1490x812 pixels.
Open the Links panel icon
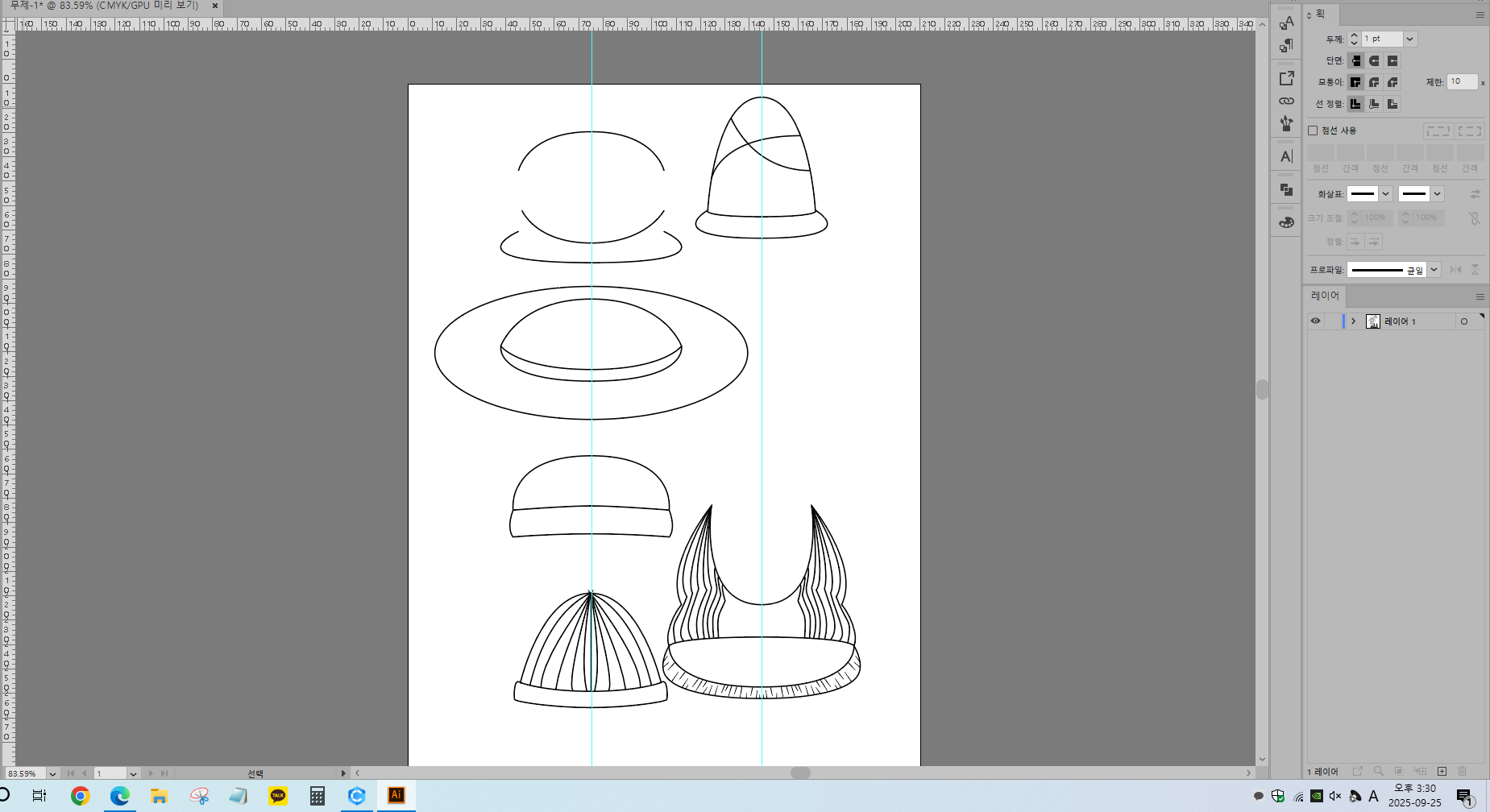tap(1286, 101)
